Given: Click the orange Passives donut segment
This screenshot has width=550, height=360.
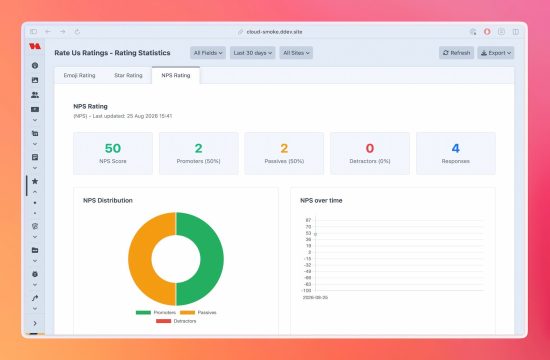Looking at the screenshot, I should click(140, 259).
